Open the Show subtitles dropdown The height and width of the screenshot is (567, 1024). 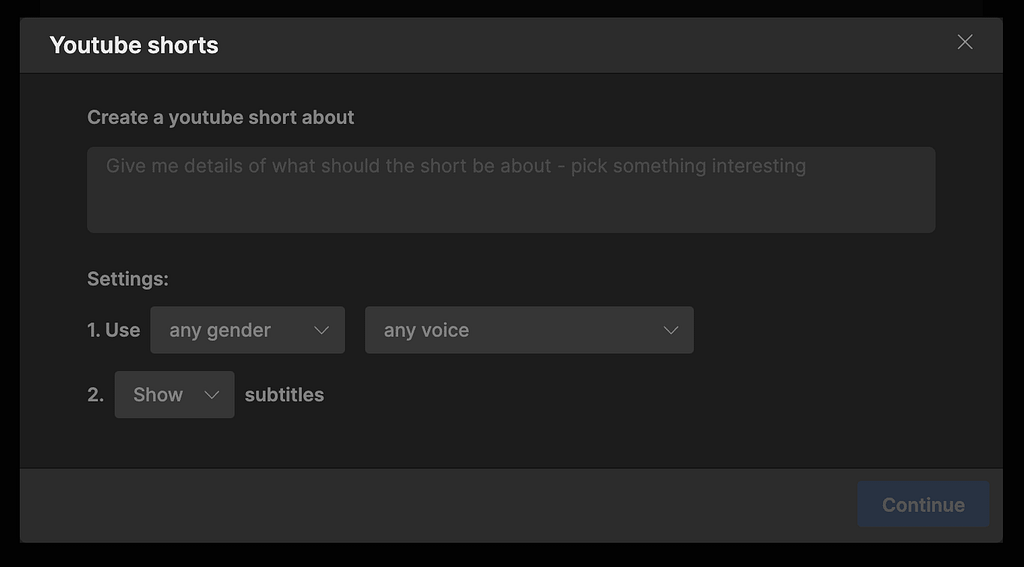[x=174, y=395]
